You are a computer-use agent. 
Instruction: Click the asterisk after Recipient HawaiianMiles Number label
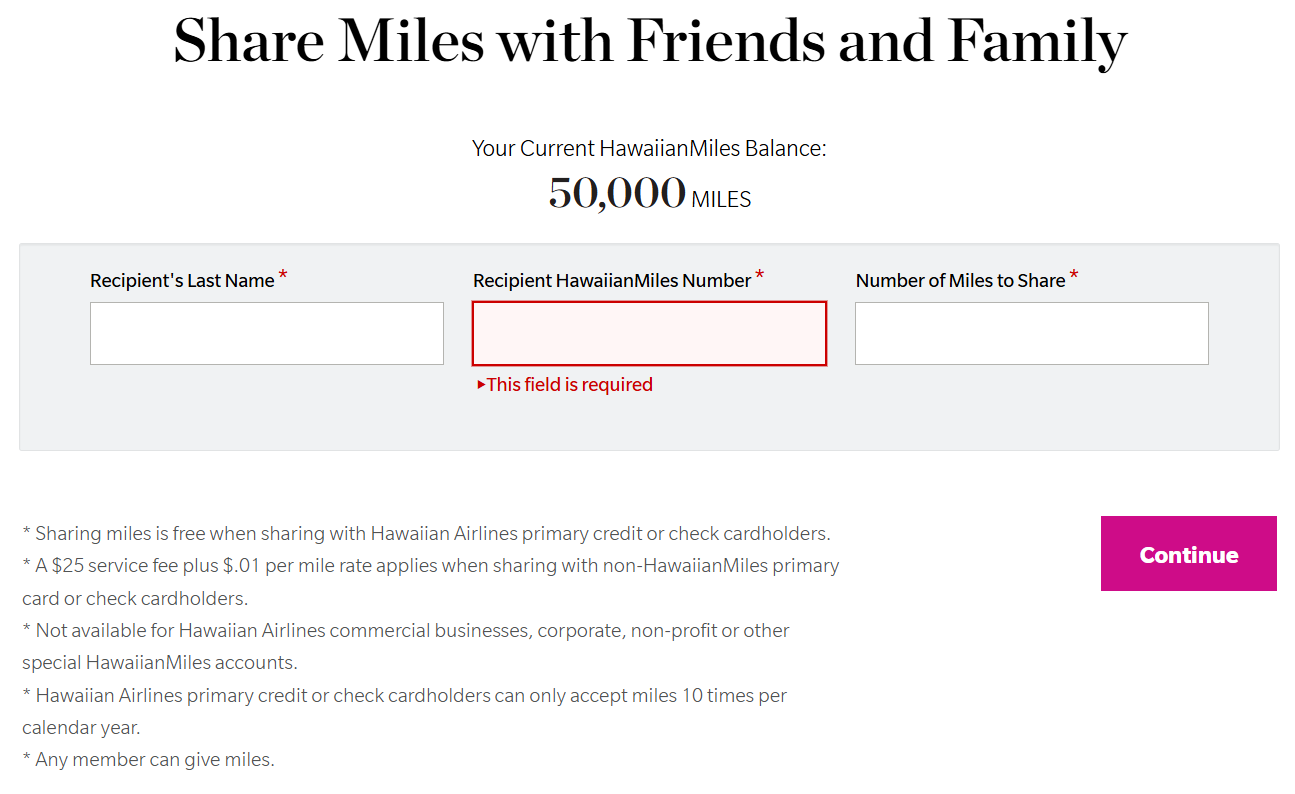(760, 276)
